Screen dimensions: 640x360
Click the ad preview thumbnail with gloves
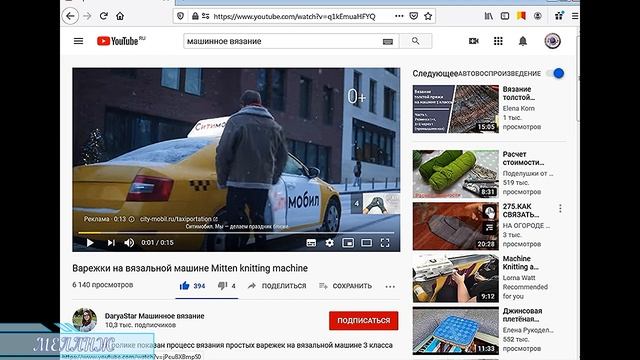pyautogui.click(x=380, y=204)
